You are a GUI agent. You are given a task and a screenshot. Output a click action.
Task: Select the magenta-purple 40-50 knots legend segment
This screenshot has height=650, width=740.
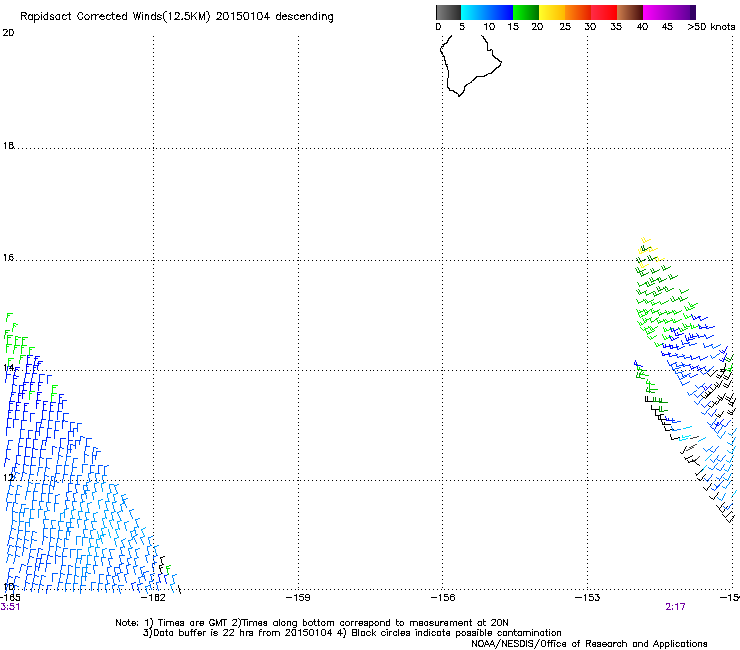coord(669,12)
